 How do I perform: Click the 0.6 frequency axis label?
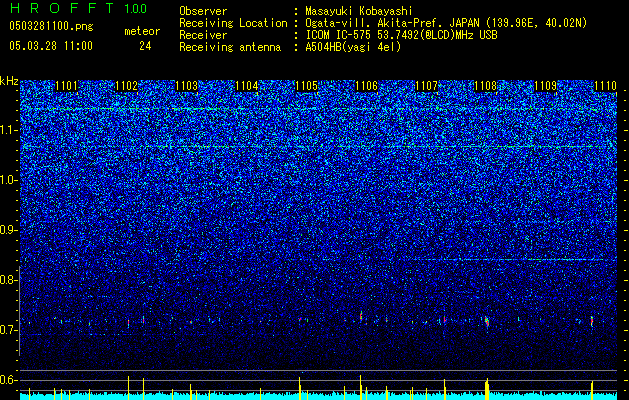[8, 380]
